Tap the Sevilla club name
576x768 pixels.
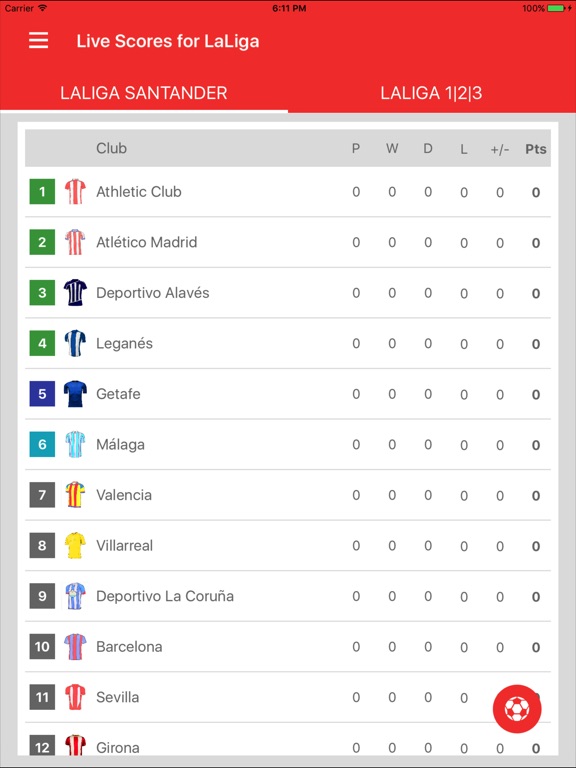pyautogui.click(x=118, y=697)
